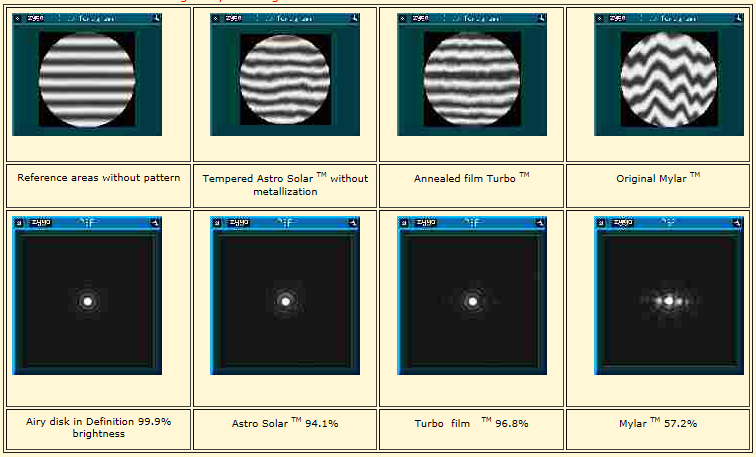The height and width of the screenshot is (457, 756).
Task: Click the corner icon of the Mylar 57.2% Airy window
Action: 737,223
